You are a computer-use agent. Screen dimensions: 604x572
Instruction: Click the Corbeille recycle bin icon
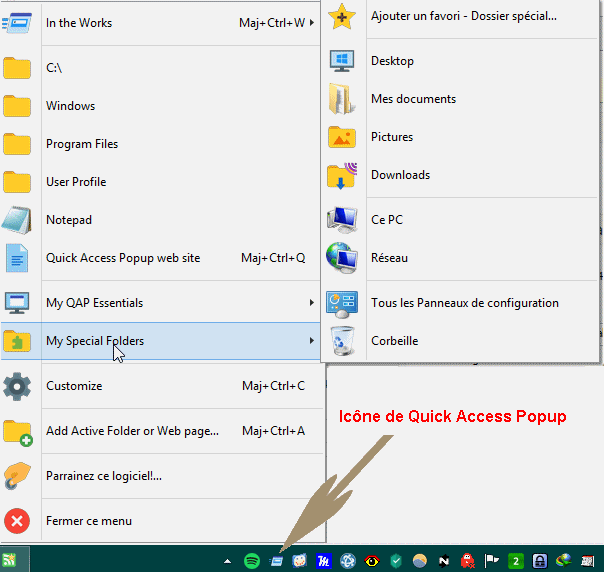[x=342, y=341]
